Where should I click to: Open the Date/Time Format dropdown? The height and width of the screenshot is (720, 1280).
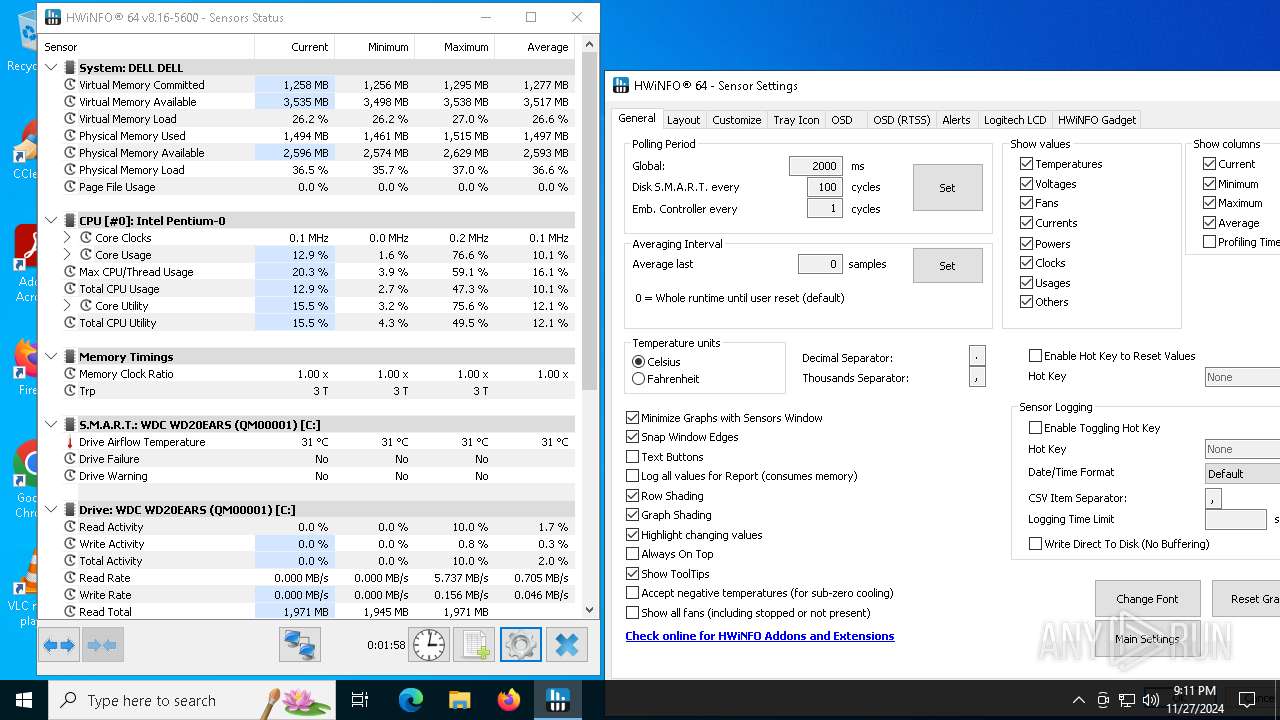tap(1242, 474)
